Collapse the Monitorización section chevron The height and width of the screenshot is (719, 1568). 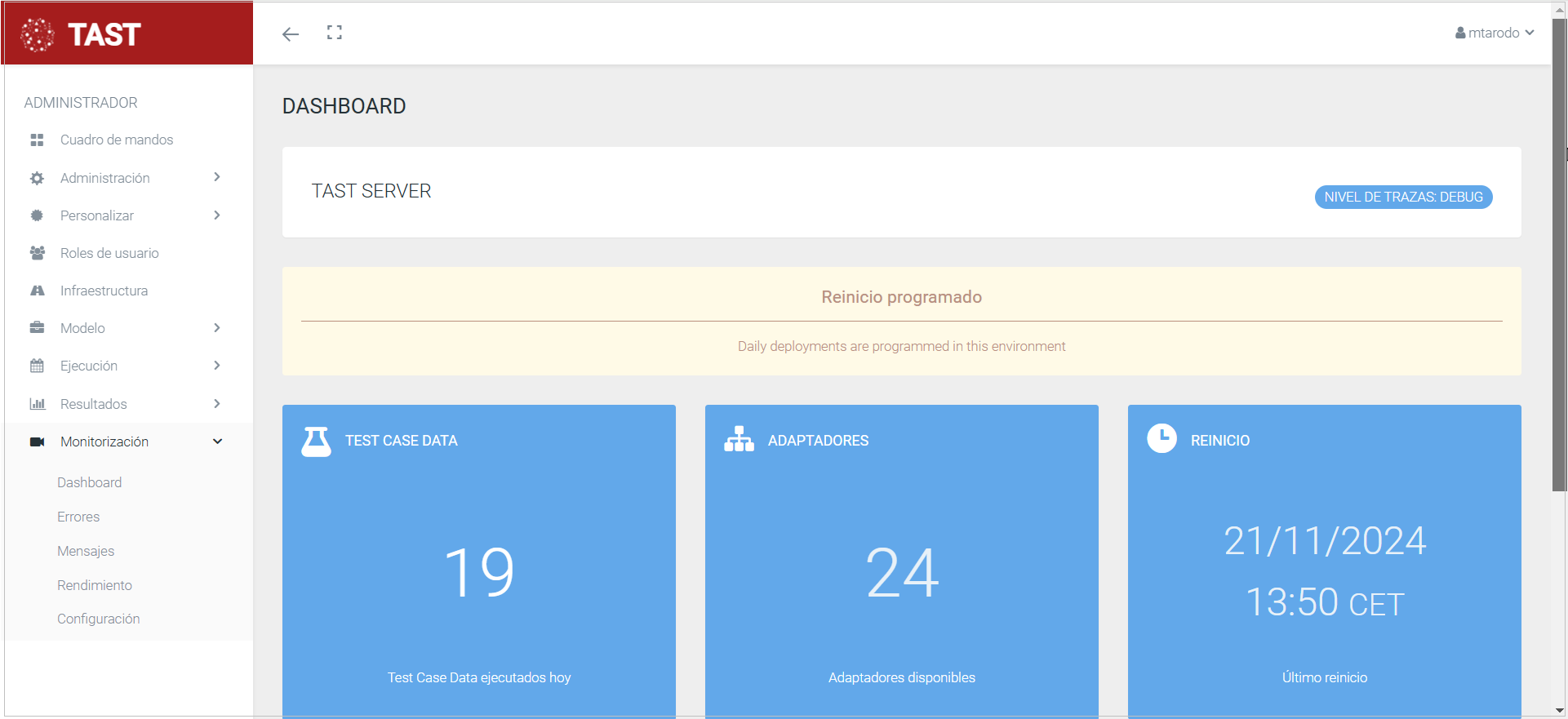pyautogui.click(x=217, y=442)
